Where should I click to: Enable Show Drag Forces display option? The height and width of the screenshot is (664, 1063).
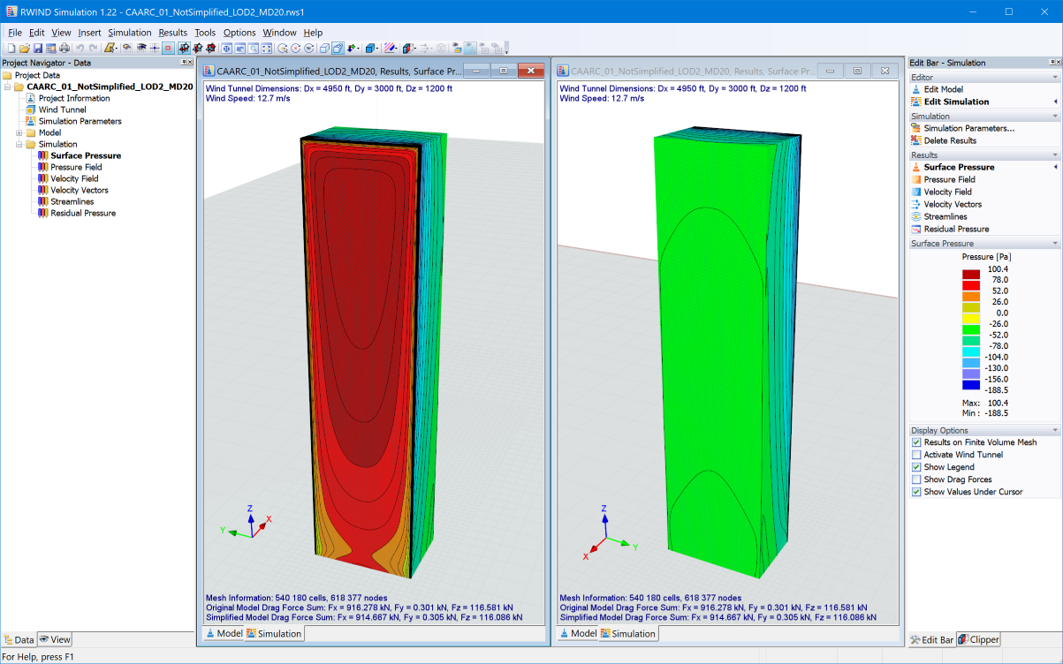pos(917,479)
